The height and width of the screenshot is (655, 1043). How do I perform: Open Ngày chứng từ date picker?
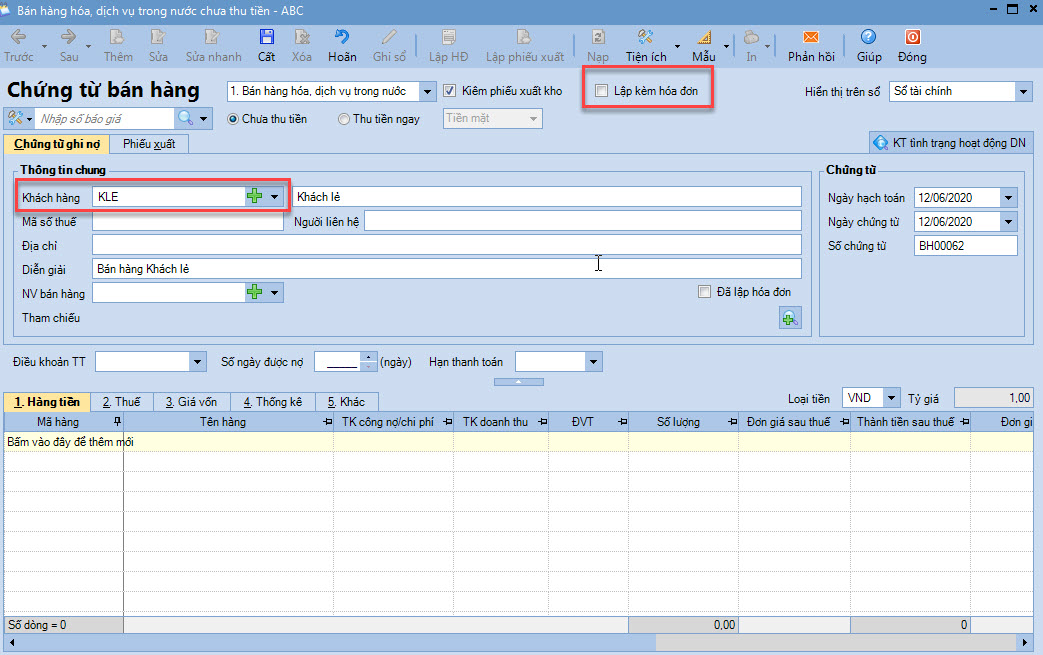point(1008,221)
